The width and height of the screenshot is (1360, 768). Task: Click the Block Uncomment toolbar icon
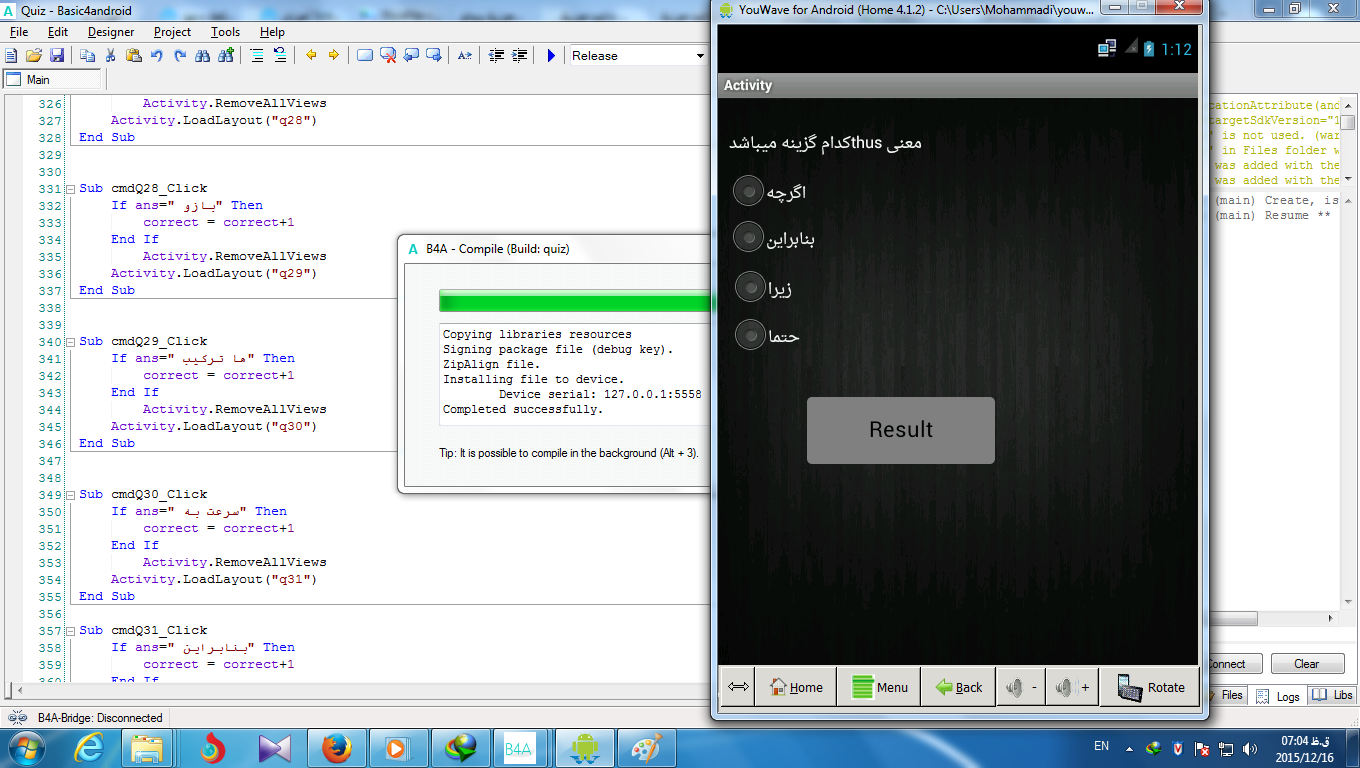pos(280,56)
